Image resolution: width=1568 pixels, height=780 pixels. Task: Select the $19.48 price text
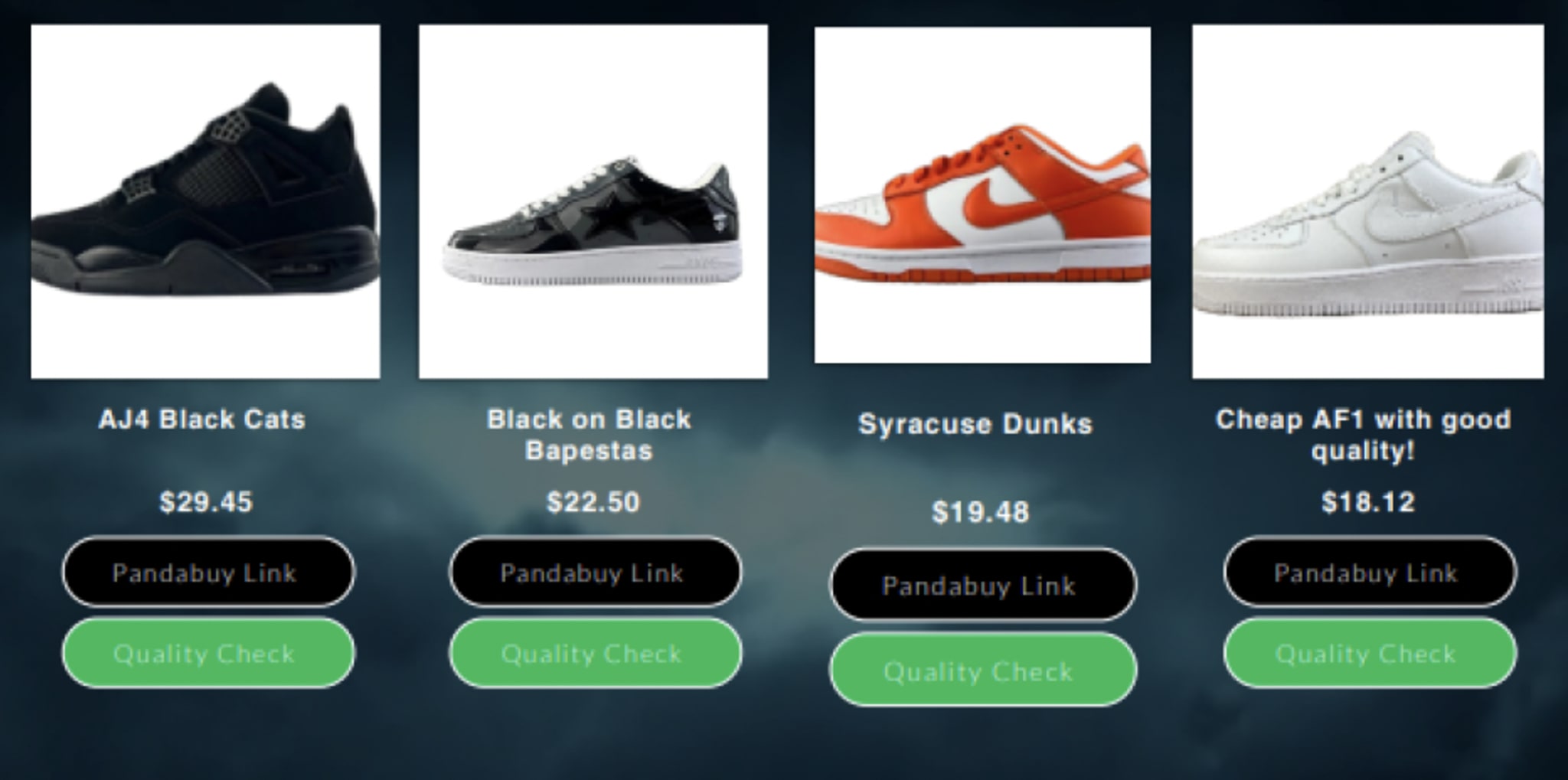click(981, 512)
